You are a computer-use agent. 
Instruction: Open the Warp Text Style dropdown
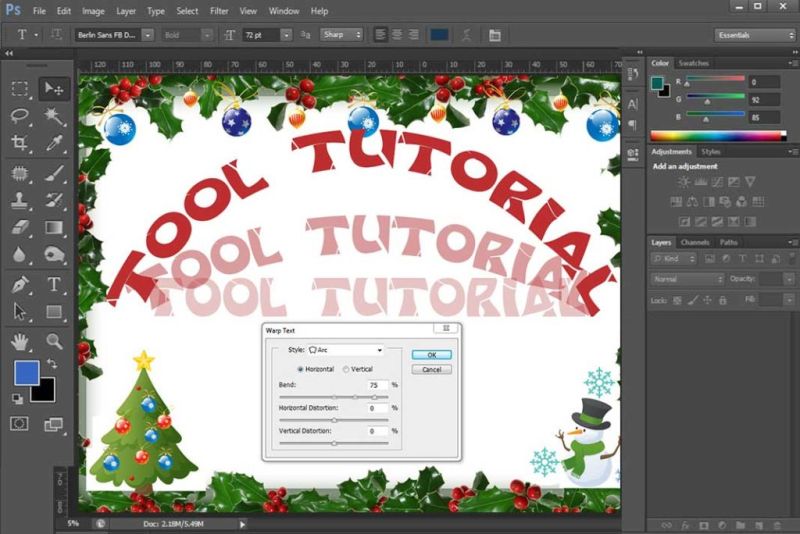click(x=345, y=350)
